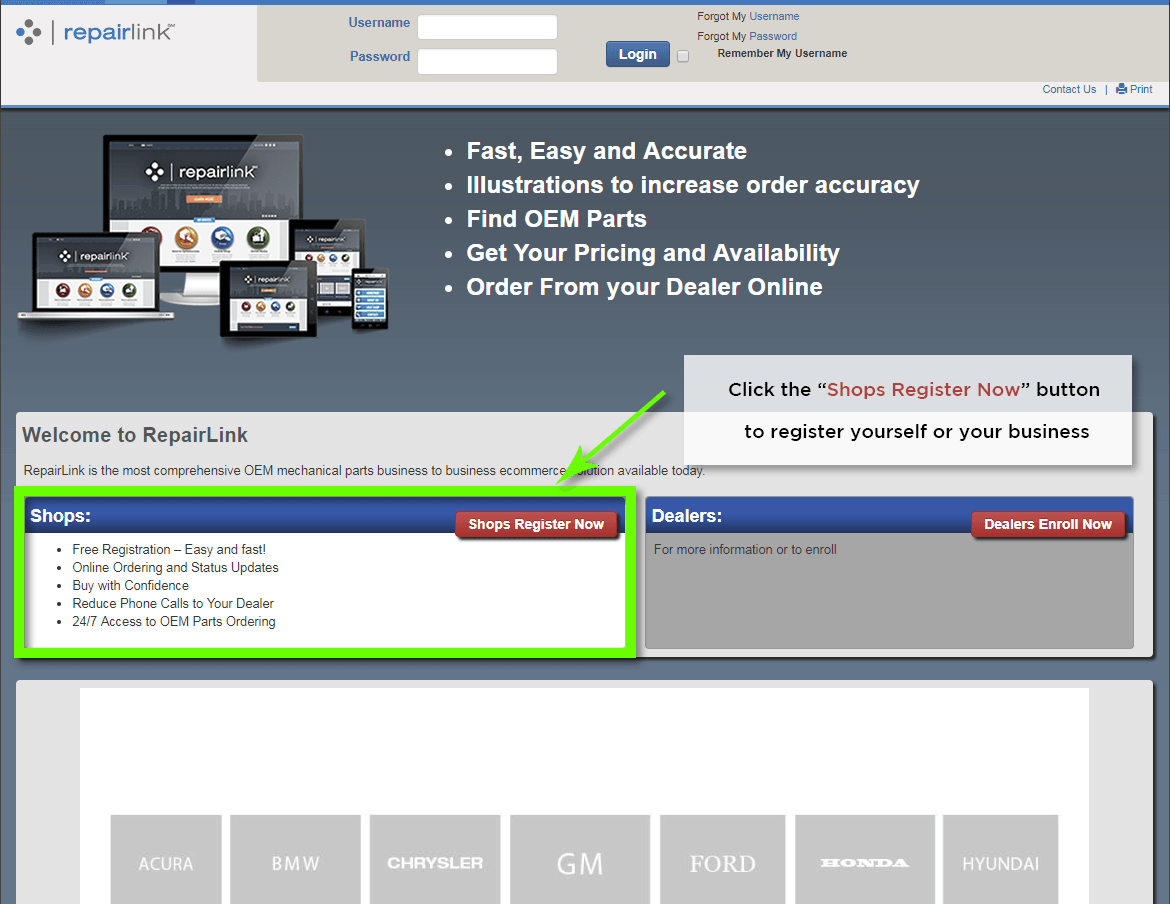Focus the Username input field
The height and width of the screenshot is (904, 1170).
pyautogui.click(x=487, y=27)
